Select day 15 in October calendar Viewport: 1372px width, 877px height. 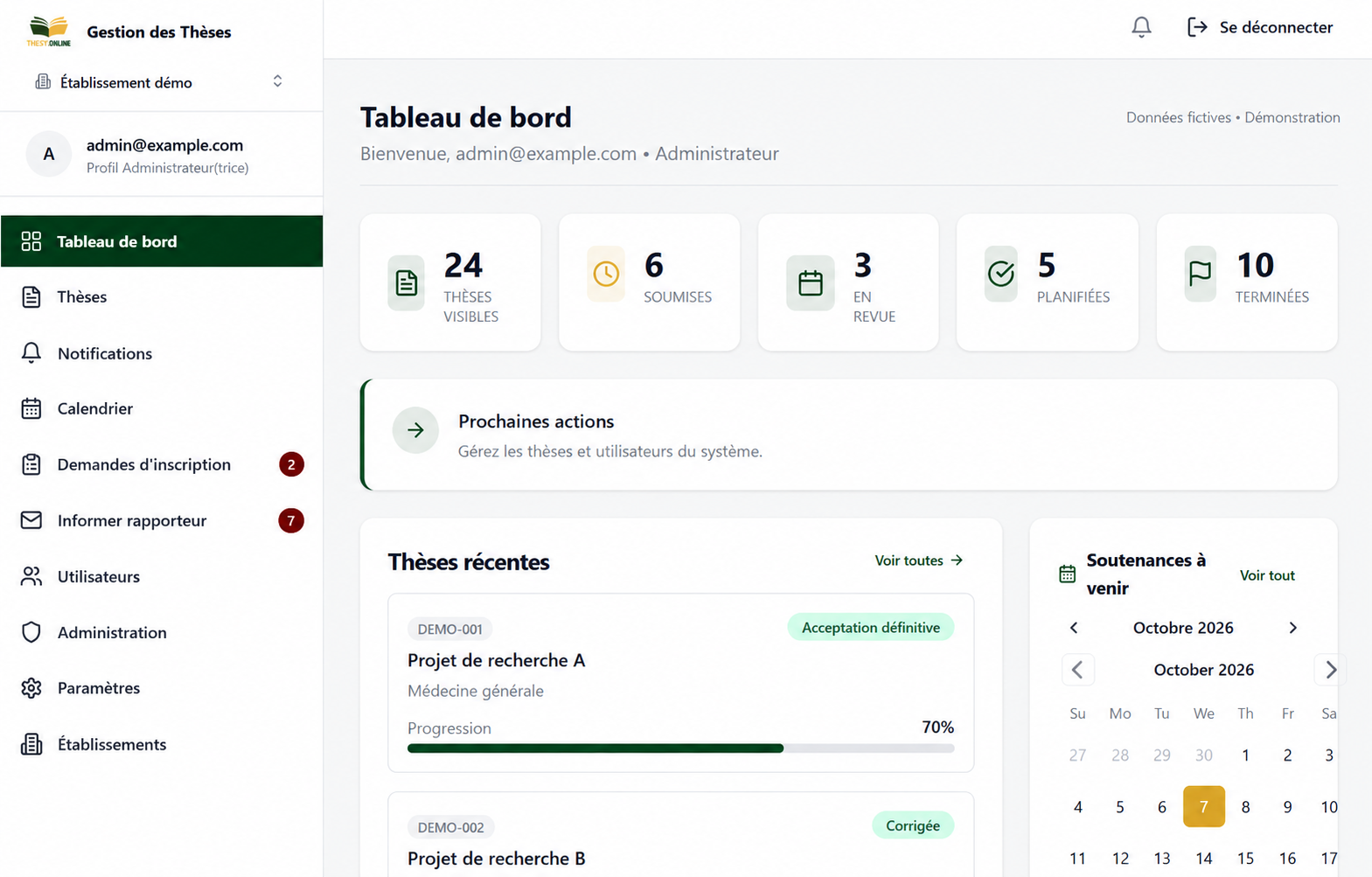[1246, 858]
